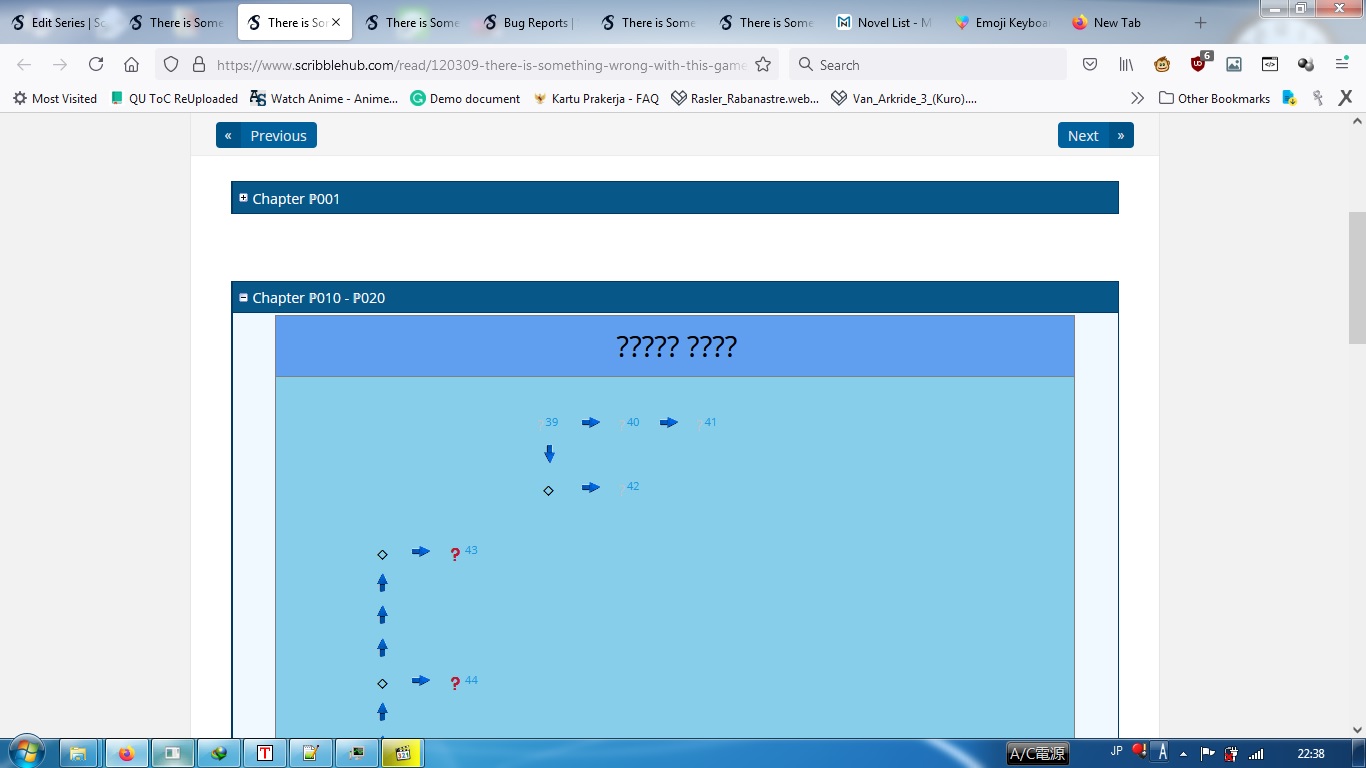Viewport: 1366px width, 768px height.
Task: Switch to the Novel List tab
Action: coord(884,22)
